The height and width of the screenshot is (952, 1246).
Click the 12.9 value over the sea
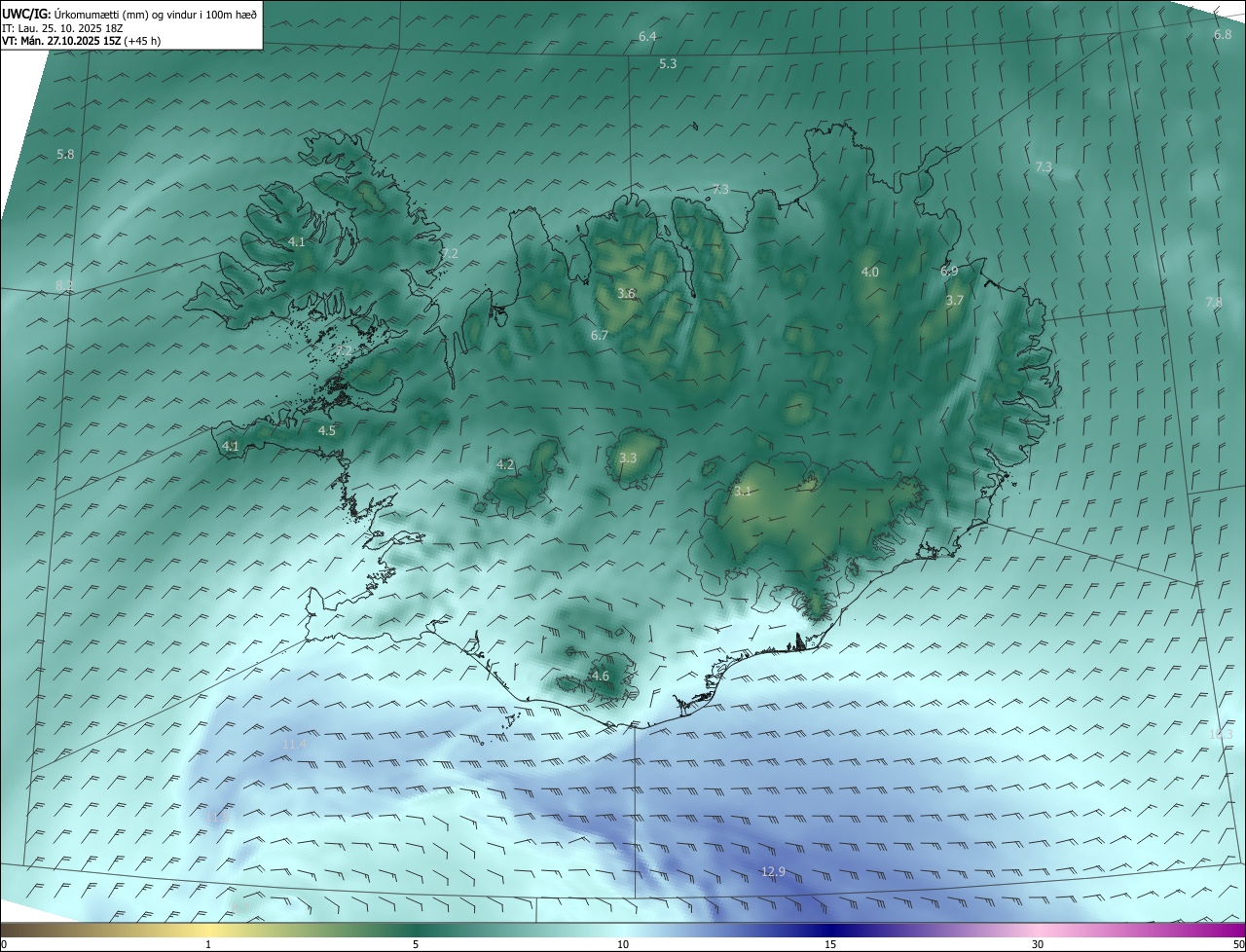[773, 871]
